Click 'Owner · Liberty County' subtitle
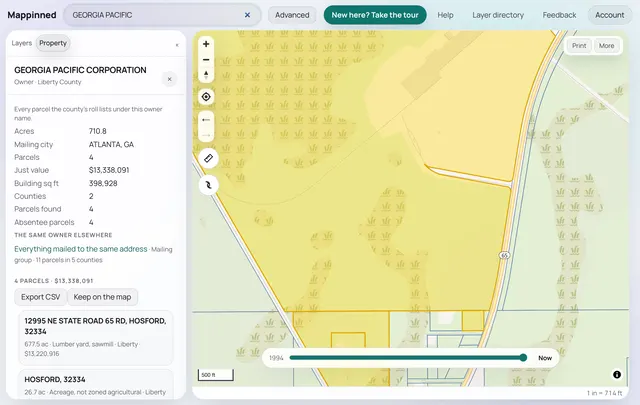Viewport: 640px width, 405px height. click(48, 82)
